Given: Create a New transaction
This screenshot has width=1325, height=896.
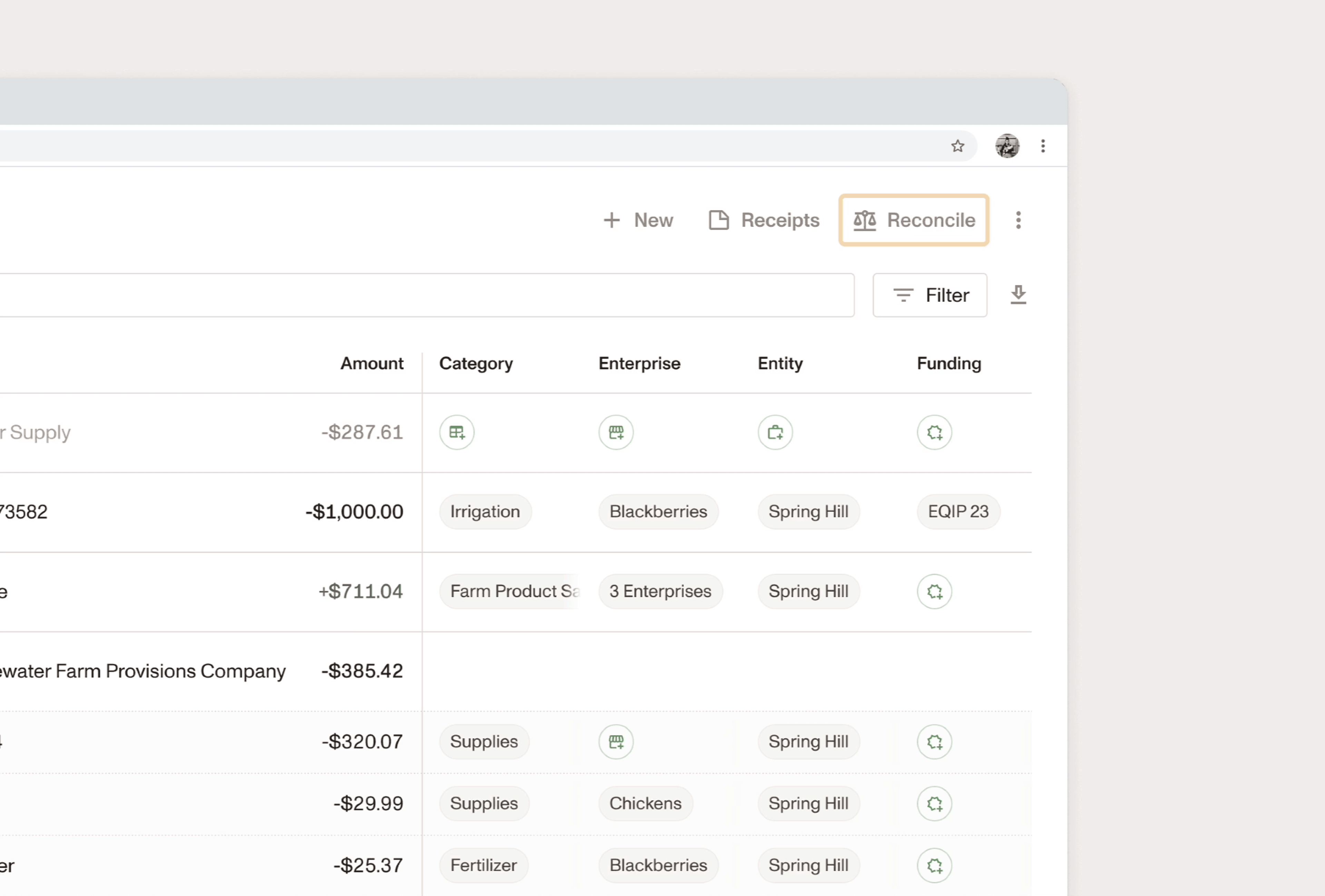Looking at the screenshot, I should (x=638, y=220).
